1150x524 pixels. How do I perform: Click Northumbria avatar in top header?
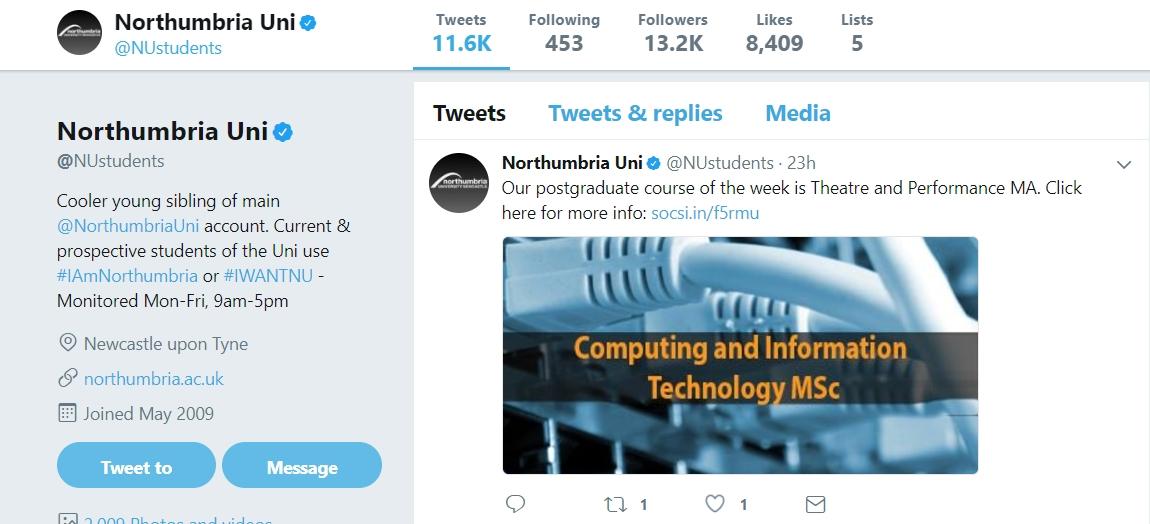[80, 33]
